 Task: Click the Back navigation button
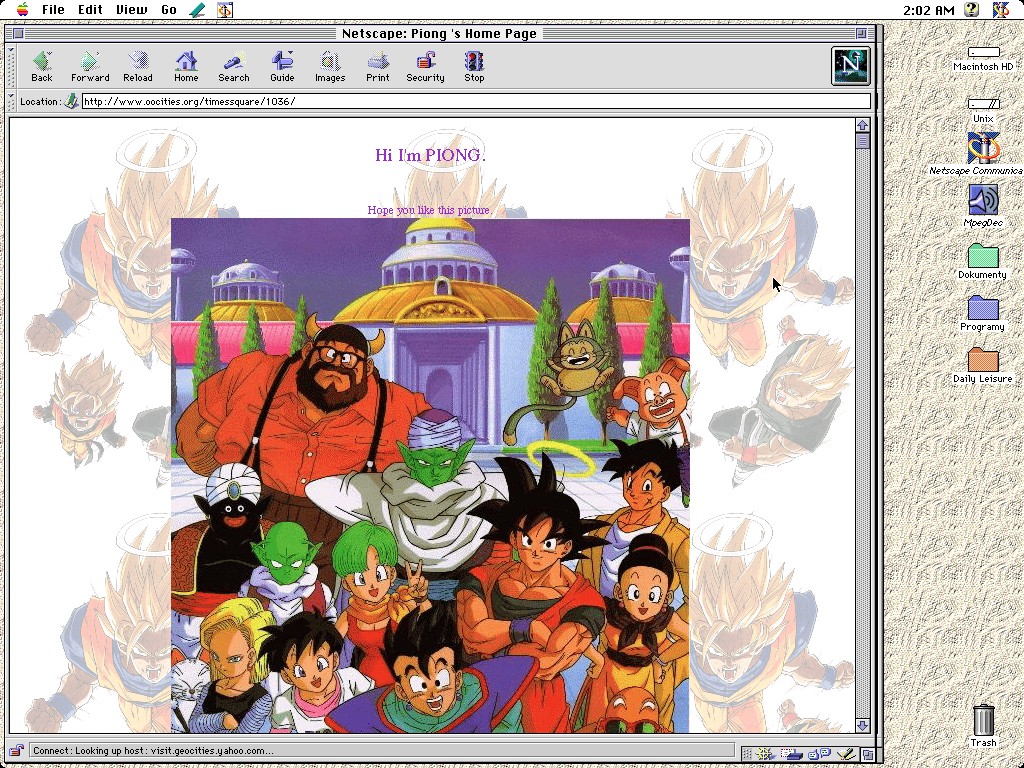(41, 66)
